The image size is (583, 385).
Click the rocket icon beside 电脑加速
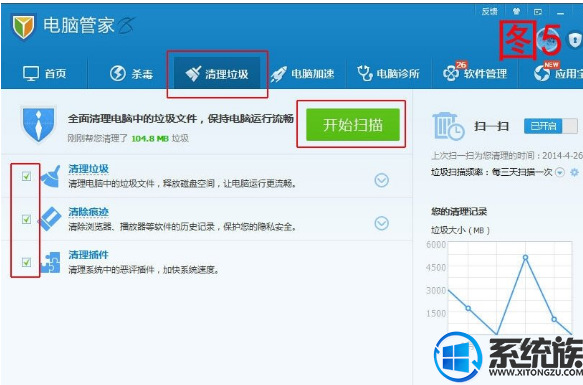point(278,74)
